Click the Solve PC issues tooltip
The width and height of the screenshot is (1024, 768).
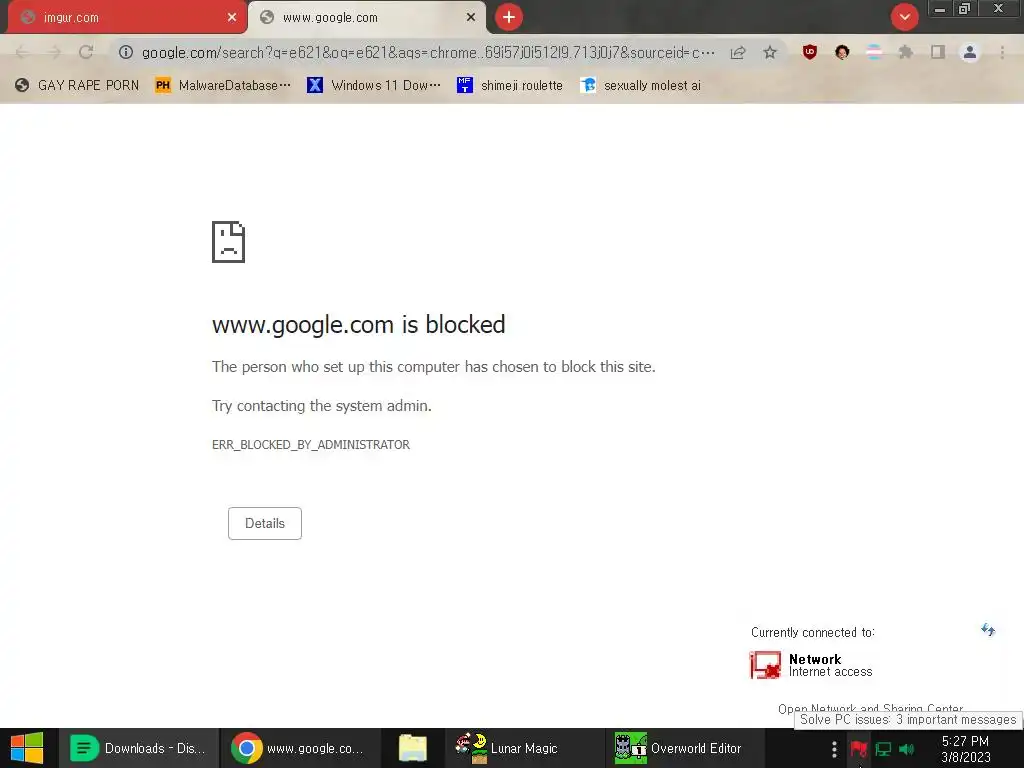click(x=908, y=720)
